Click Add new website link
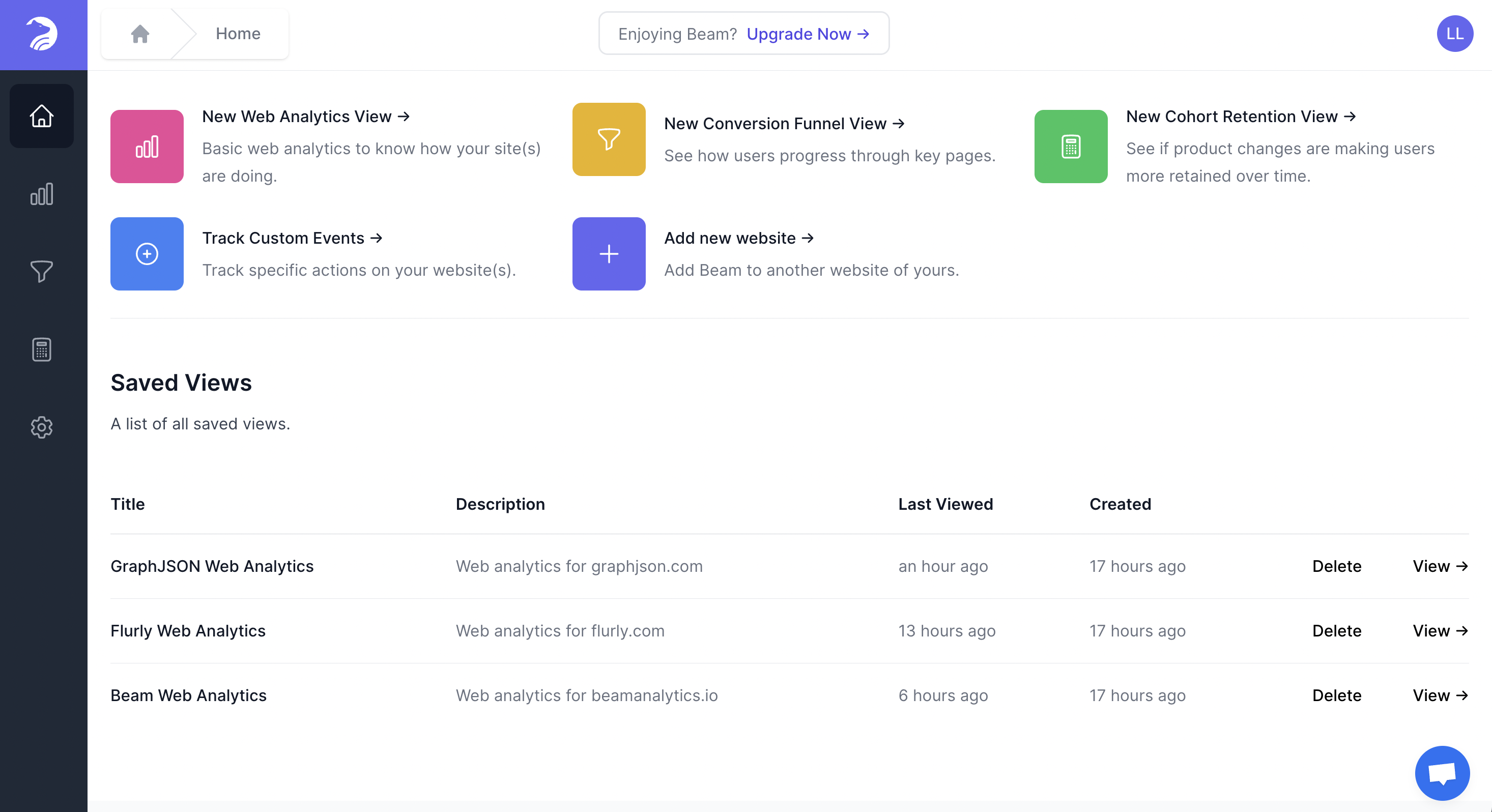Screen dimensions: 1492x812 click(739, 238)
